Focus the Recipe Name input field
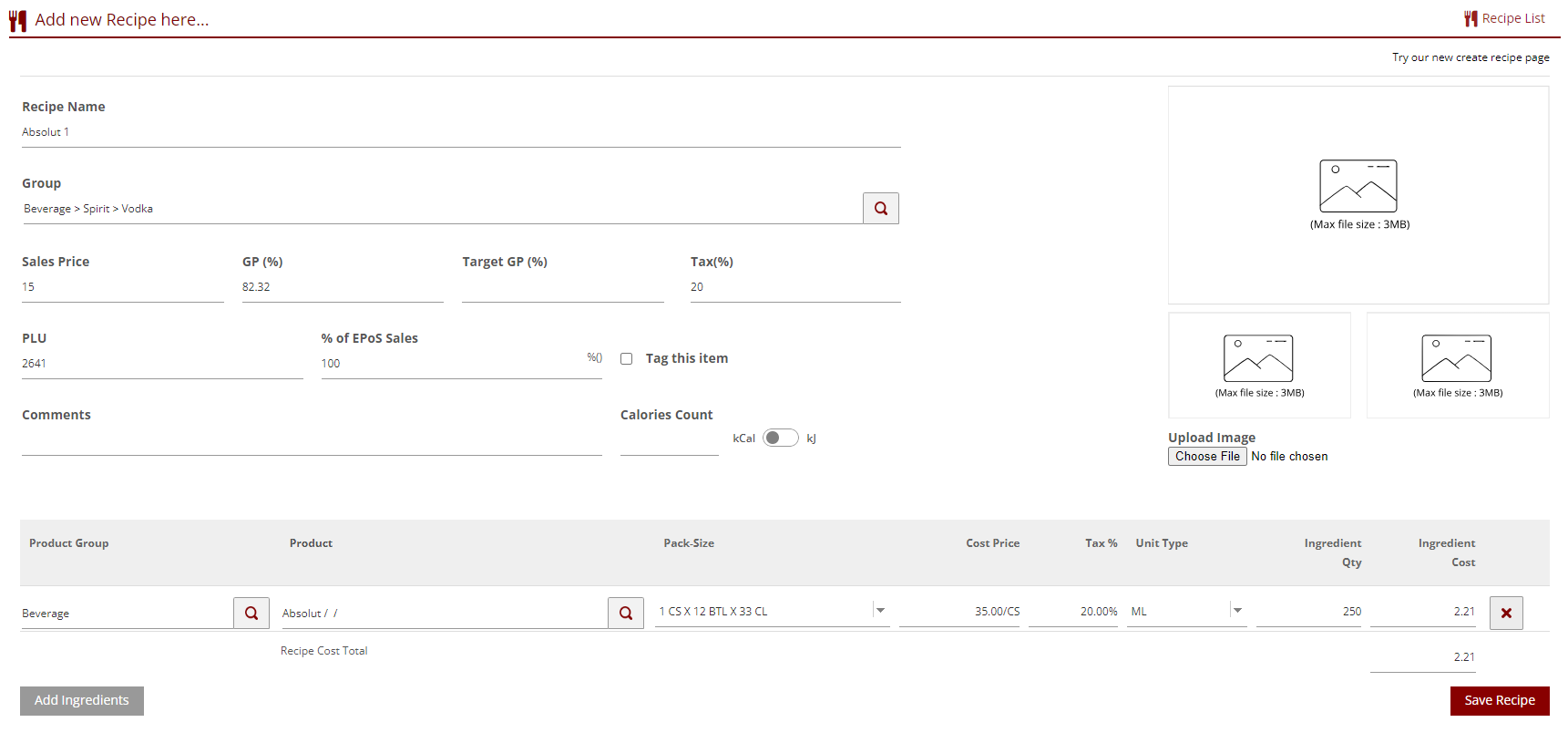The image size is (1568, 743). 460,133
